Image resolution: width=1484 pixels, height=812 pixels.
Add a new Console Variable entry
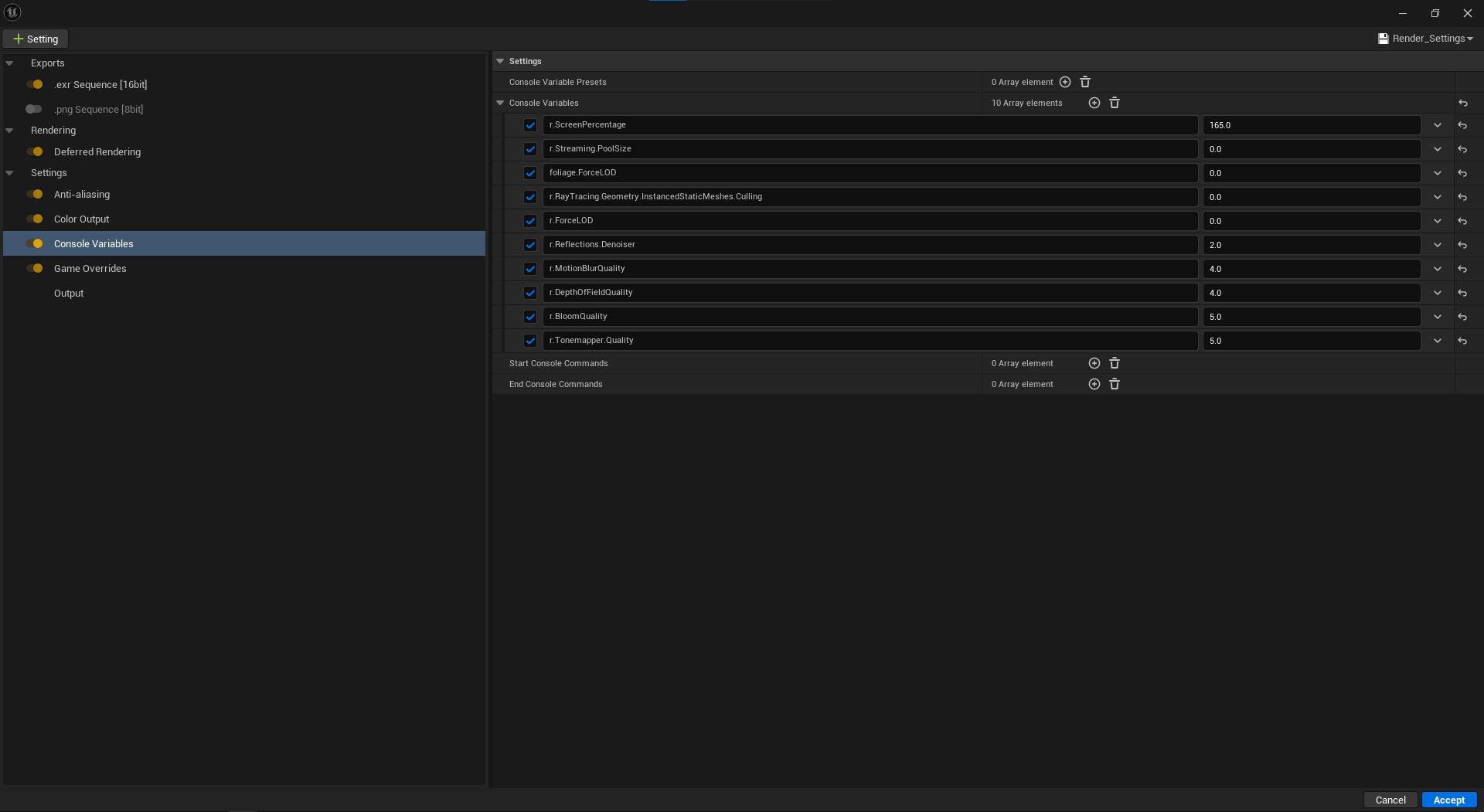coord(1094,102)
